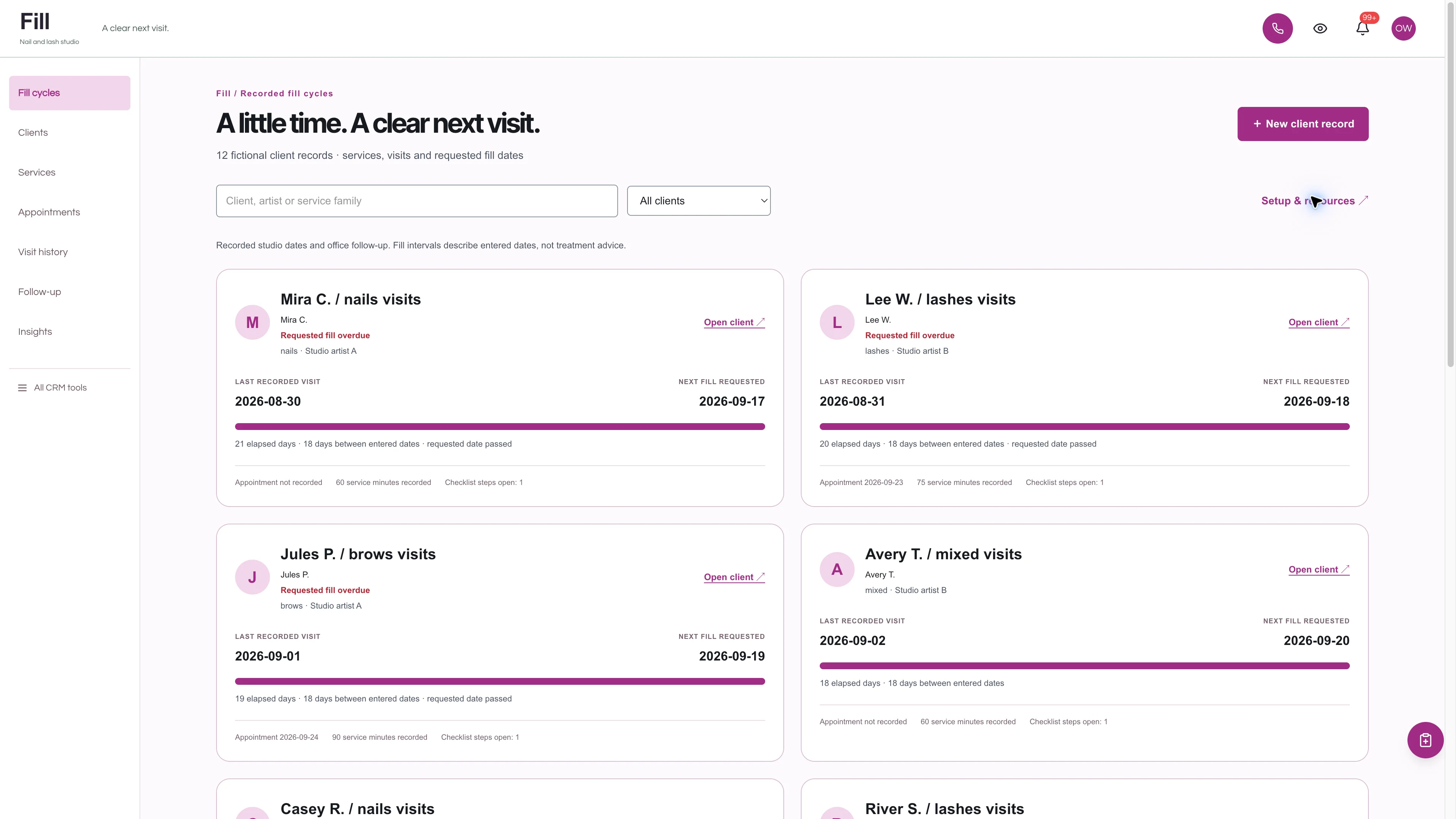Click the Lee W. / lashes visits heading
Viewport: 1456px width, 819px height.
coord(940,300)
